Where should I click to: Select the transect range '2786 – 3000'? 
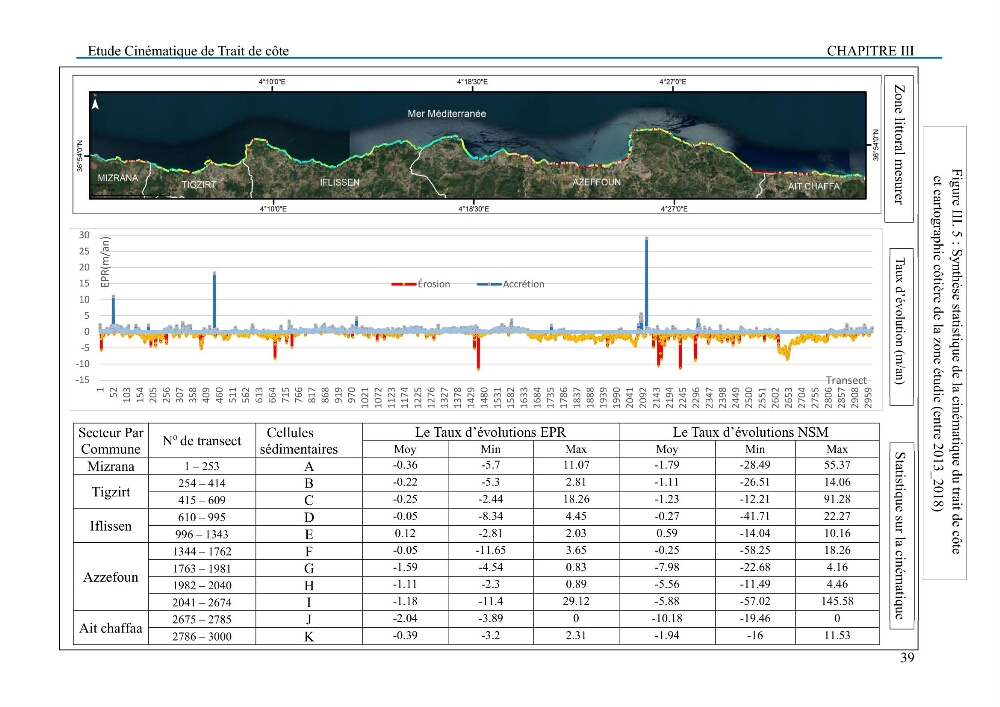202,636
